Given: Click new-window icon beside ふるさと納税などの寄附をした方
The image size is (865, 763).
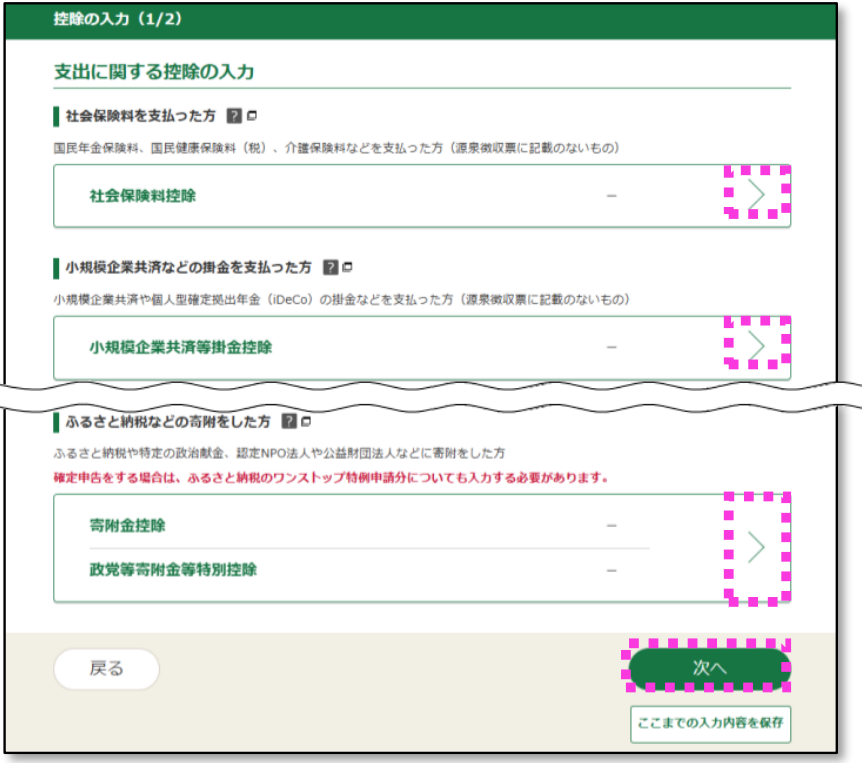Looking at the screenshot, I should click(307, 421).
